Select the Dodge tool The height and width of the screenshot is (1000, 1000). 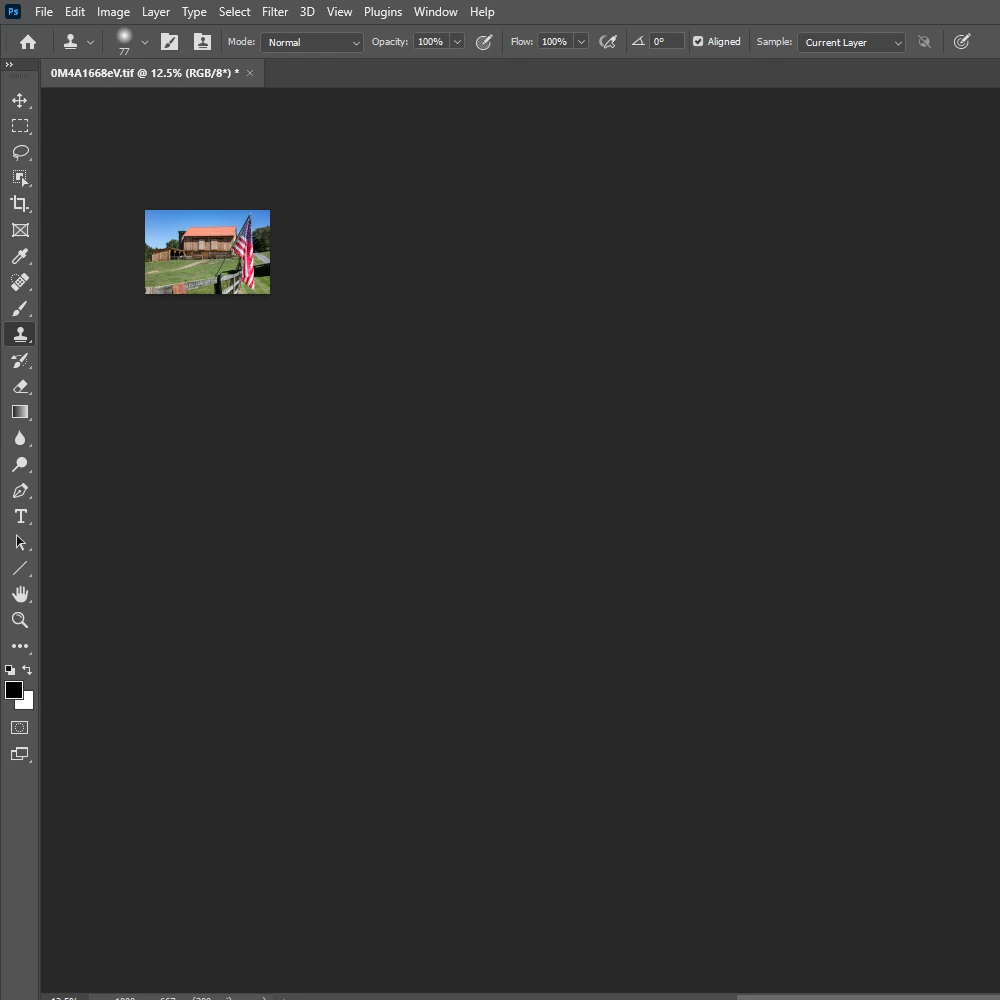tap(20, 464)
